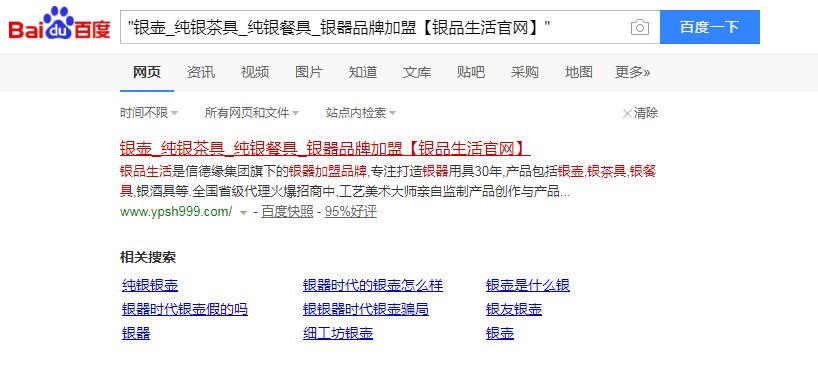This screenshot has height=370, width=818.
Task: Open the 百度快照 cached link
Action: (x=287, y=212)
